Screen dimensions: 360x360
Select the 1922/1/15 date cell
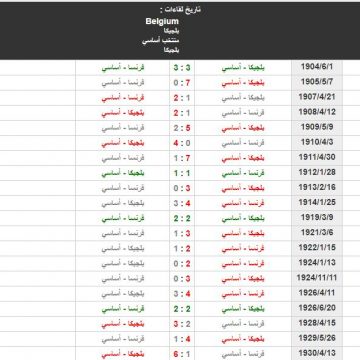[317, 248]
